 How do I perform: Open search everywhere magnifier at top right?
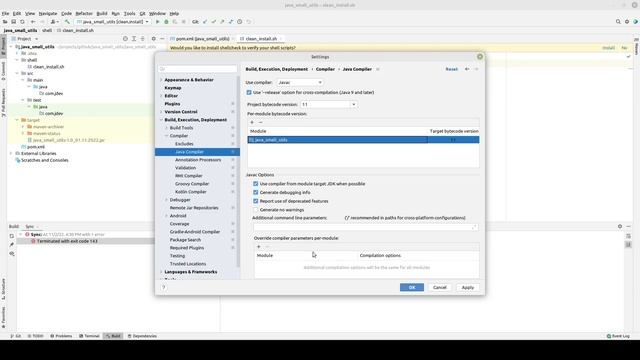(x=618, y=22)
